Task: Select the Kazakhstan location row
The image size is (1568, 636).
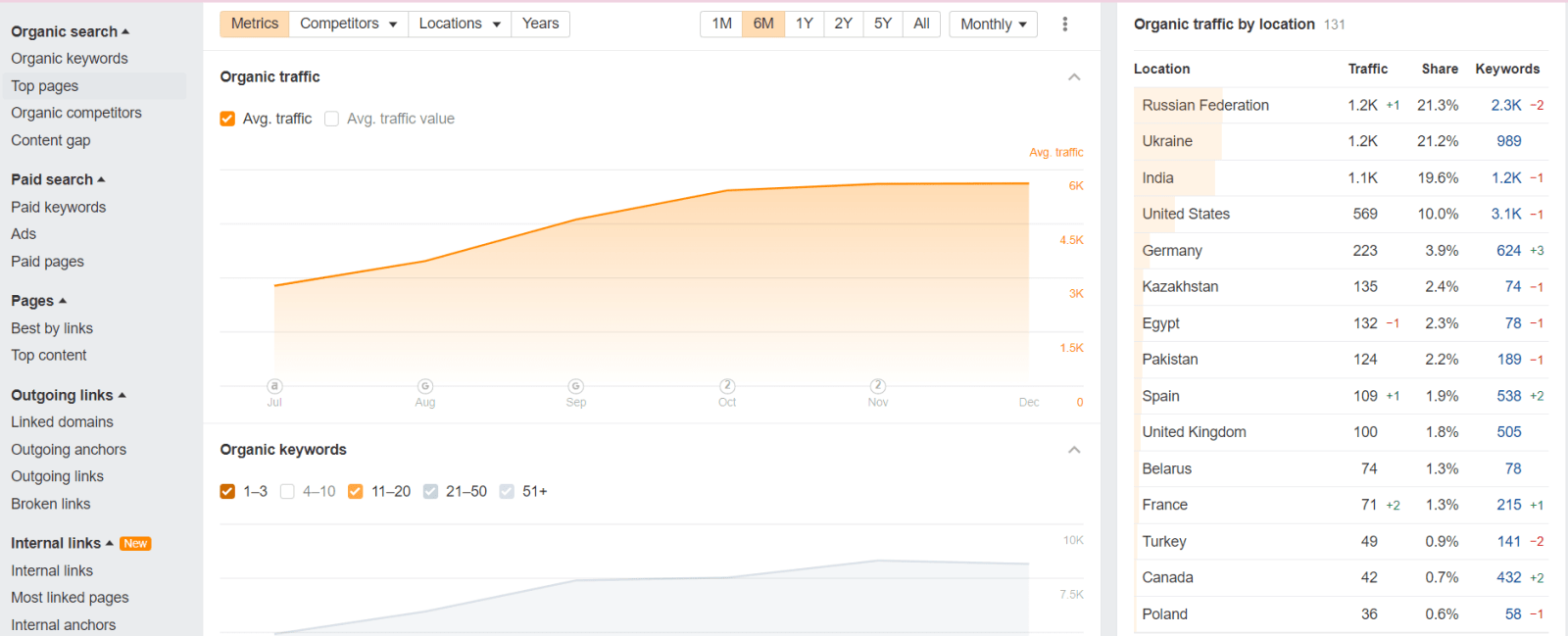Action: pyautogui.click(x=1341, y=287)
